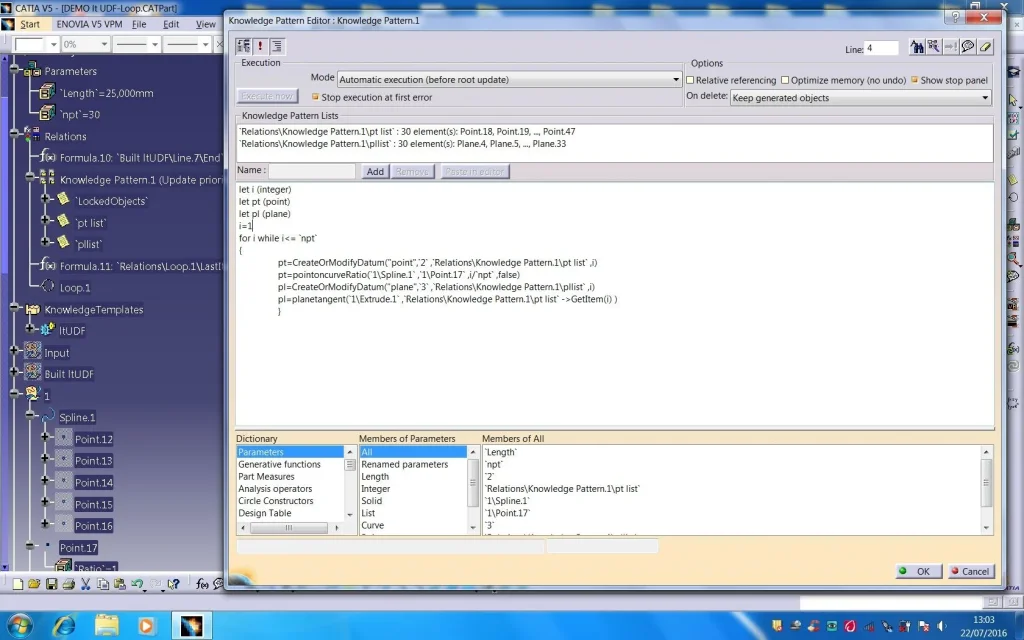This screenshot has height=640, width=1024.
Task: Open the Edit menu in CATIA
Action: [x=171, y=24]
